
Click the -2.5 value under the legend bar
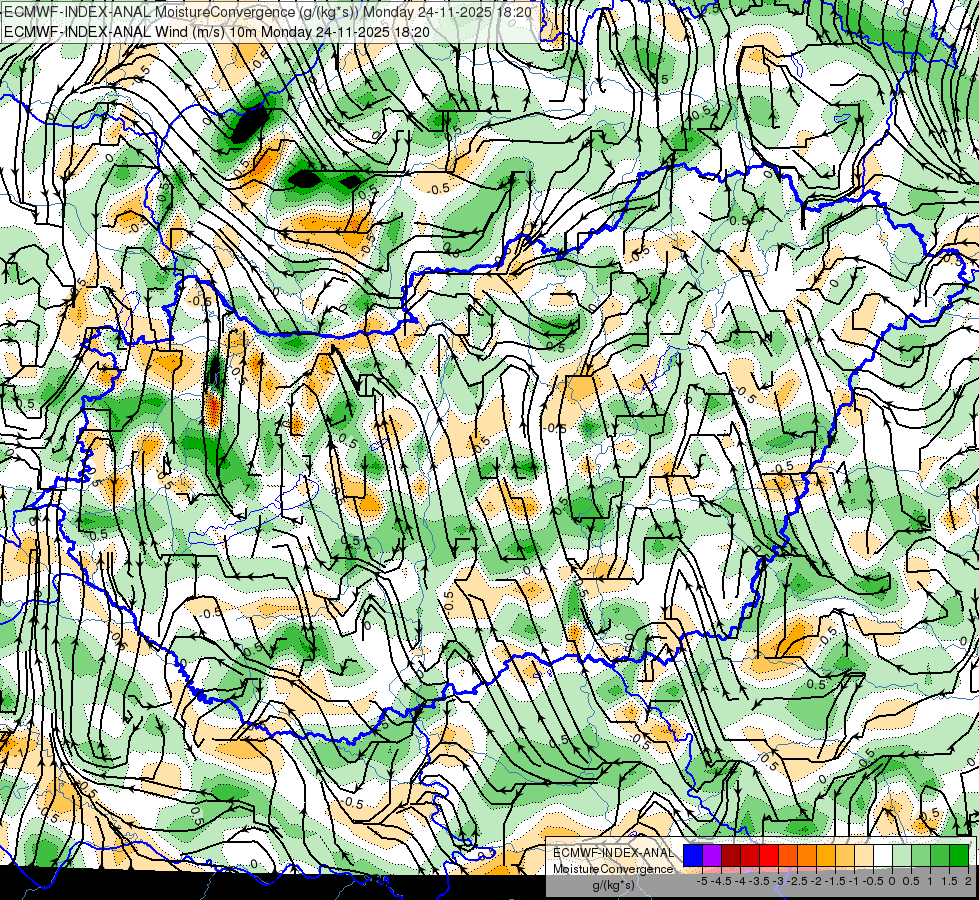pos(798,881)
